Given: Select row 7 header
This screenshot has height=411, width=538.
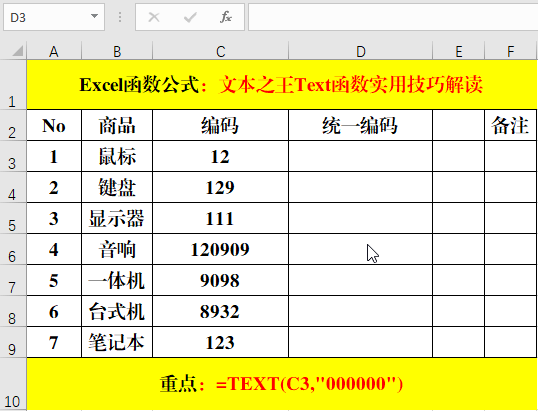Looking at the screenshot, I should [13, 280].
